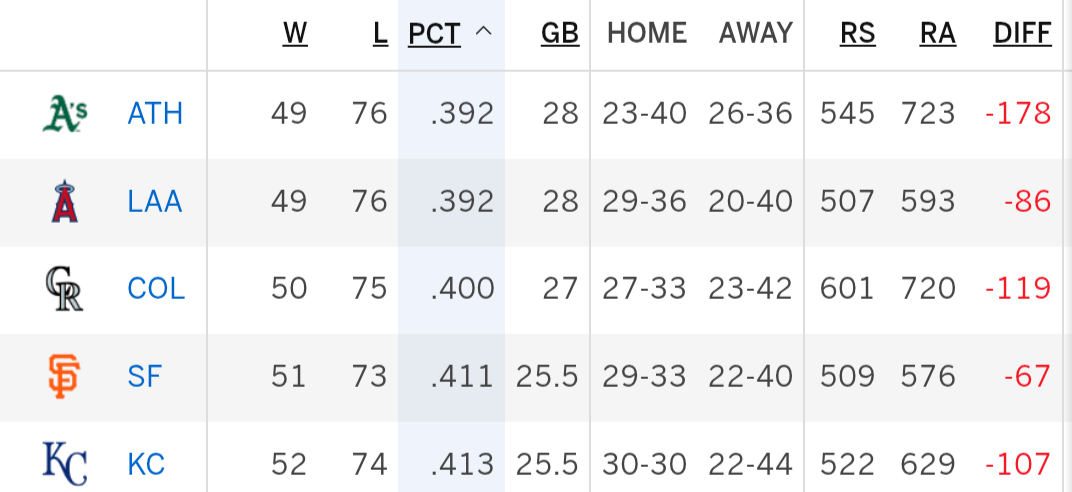
Task: Sort by RA runs allowed header
Action: (937, 33)
